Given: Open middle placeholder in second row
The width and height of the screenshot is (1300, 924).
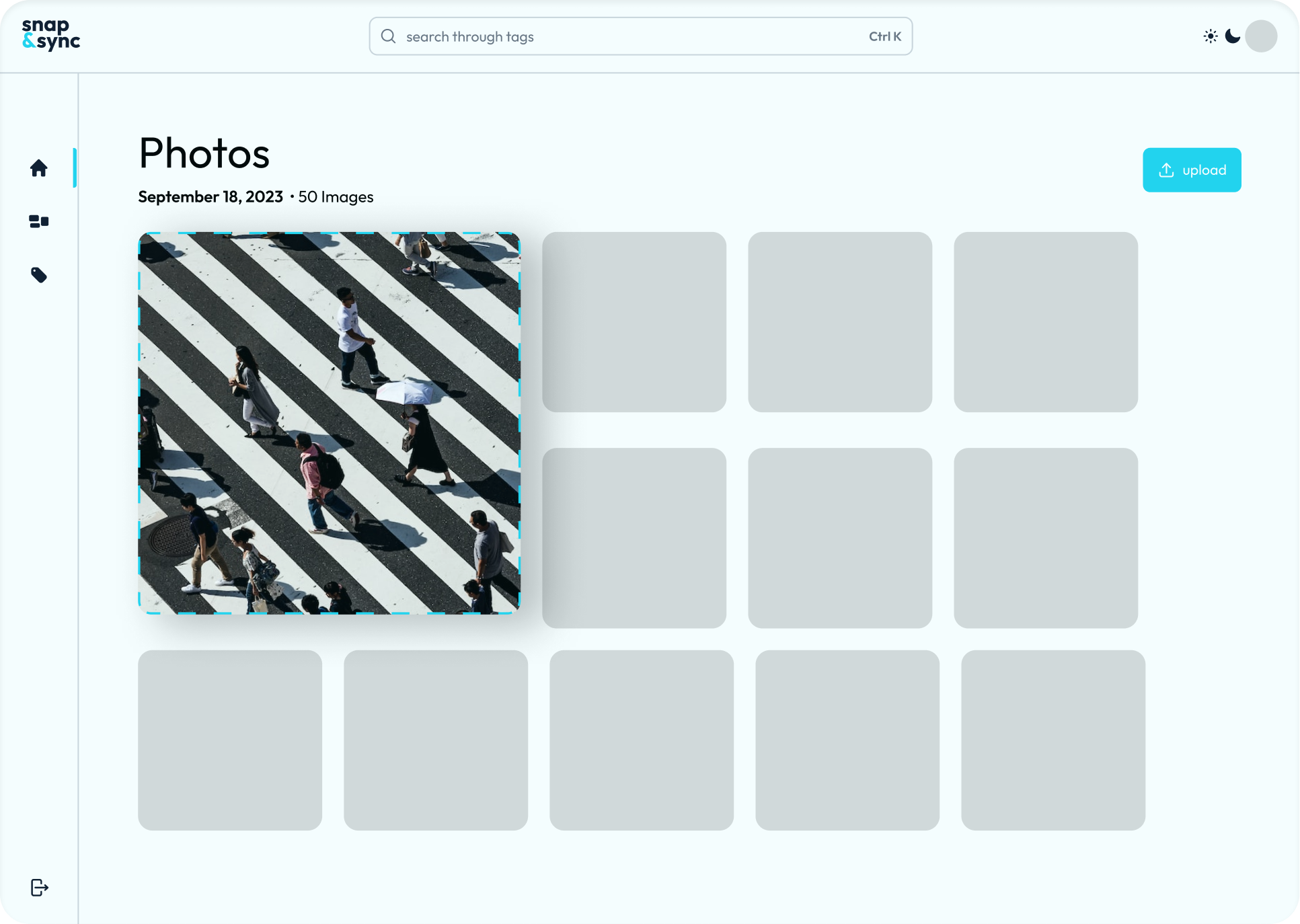Looking at the screenshot, I should pyautogui.click(x=840, y=538).
